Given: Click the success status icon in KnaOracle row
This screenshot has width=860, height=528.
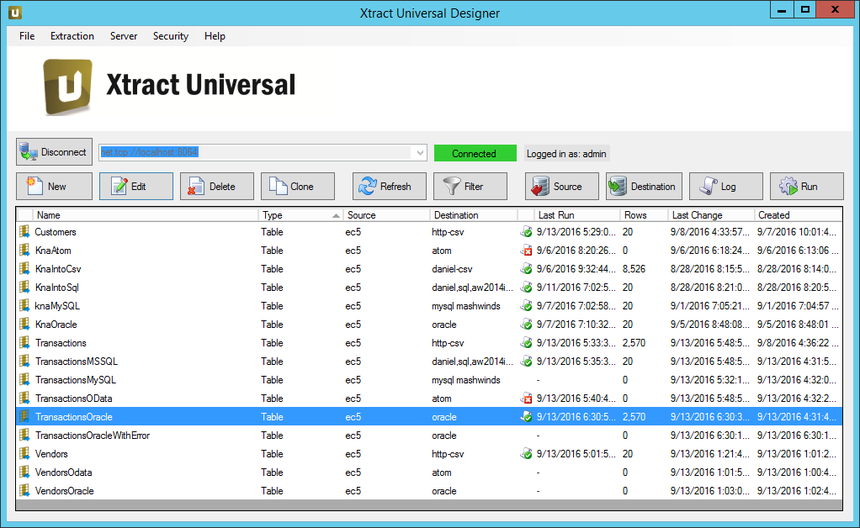Looking at the screenshot, I should [x=527, y=324].
